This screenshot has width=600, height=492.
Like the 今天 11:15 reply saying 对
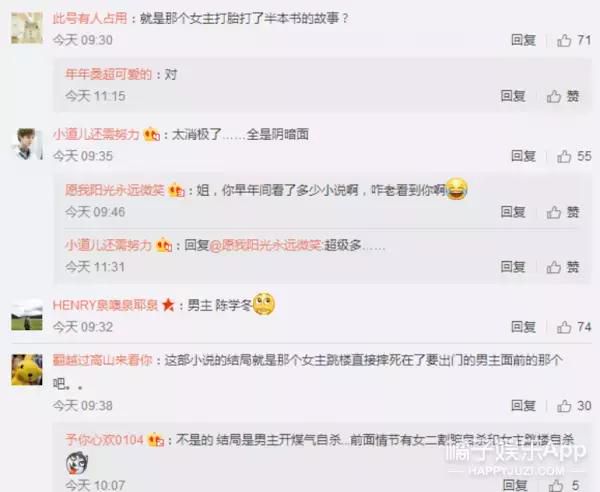click(x=563, y=96)
